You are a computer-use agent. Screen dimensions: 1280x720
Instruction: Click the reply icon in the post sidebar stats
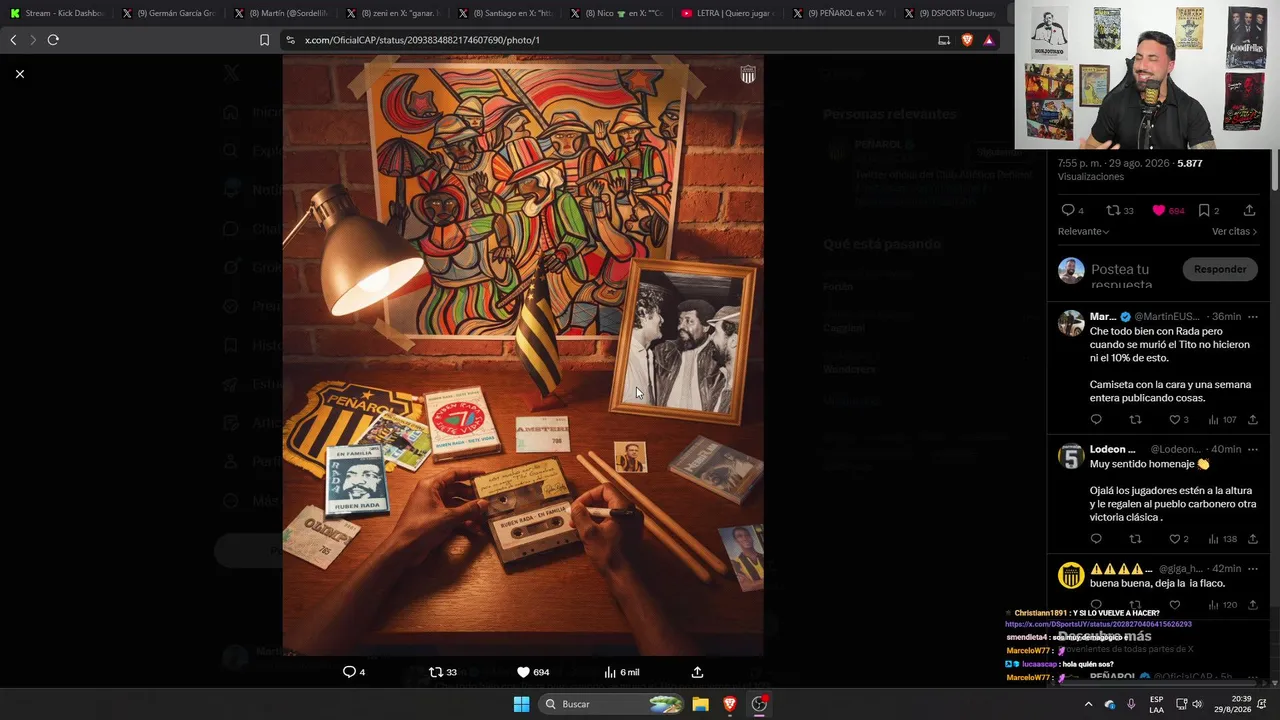(x=1067, y=210)
